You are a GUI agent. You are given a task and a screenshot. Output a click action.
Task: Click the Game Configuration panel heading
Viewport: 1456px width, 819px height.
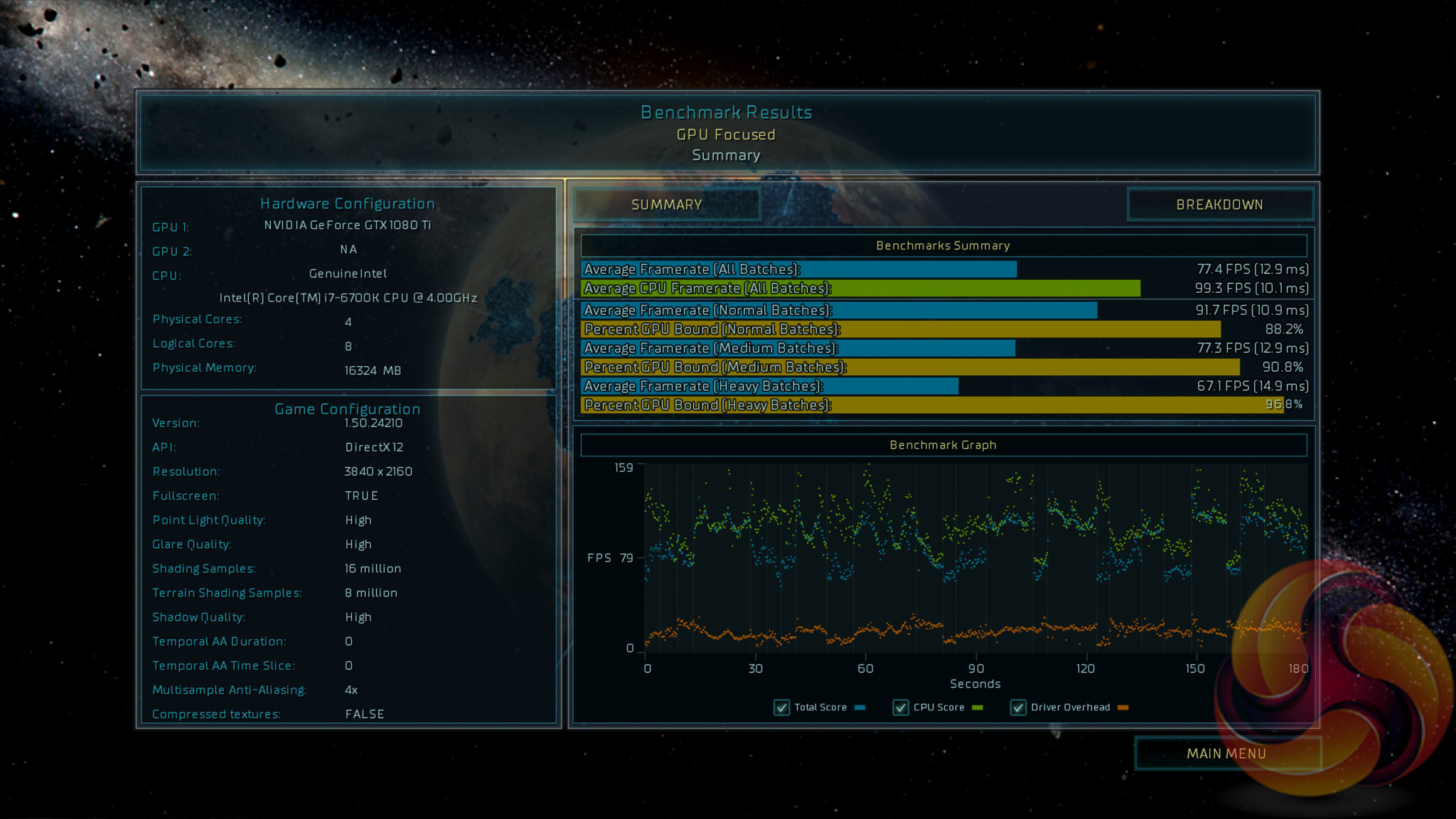coord(347,409)
